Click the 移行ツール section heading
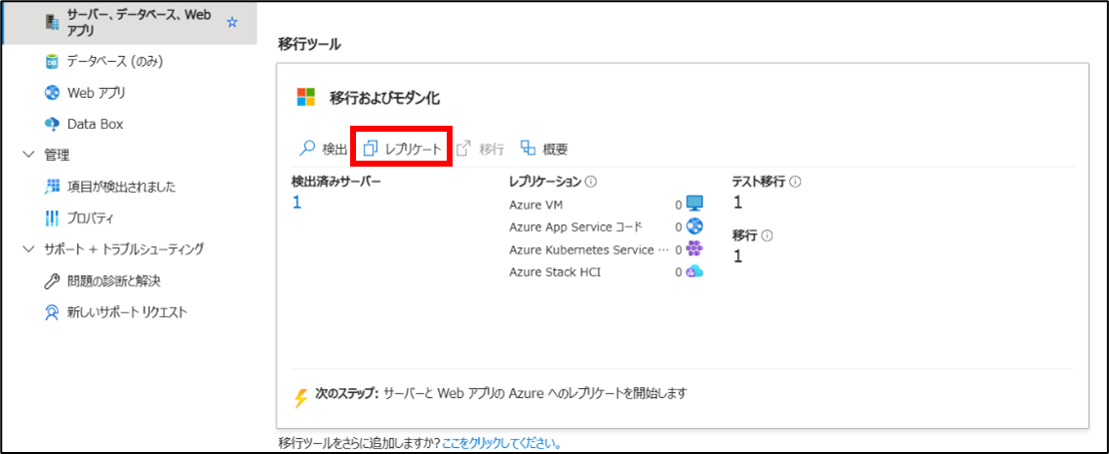 pyautogui.click(x=310, y=45)
